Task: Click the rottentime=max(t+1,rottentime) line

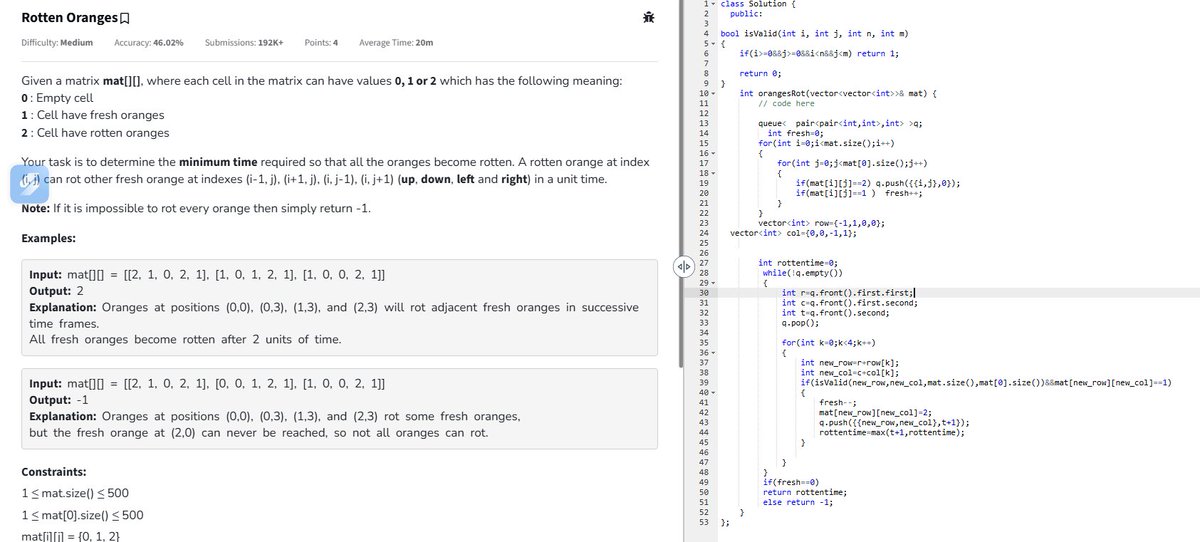Action: (x=892, y=431)
